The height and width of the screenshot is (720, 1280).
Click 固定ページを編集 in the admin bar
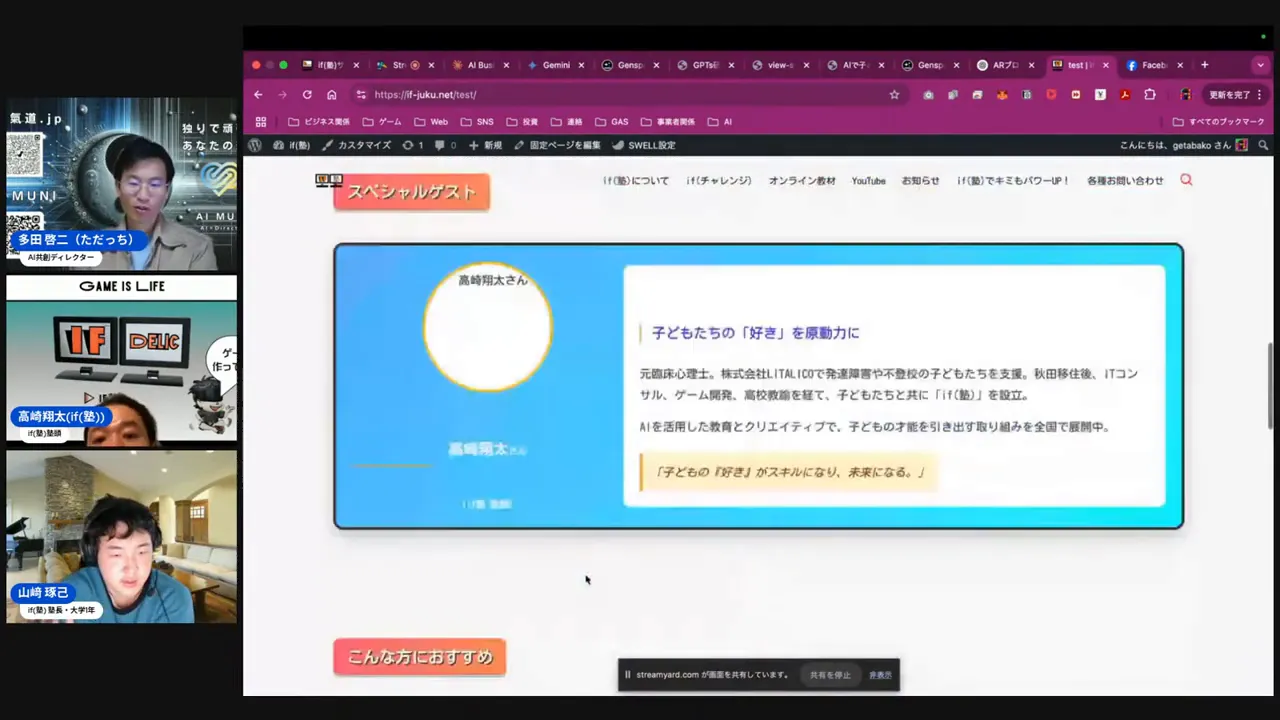[565, 145]
